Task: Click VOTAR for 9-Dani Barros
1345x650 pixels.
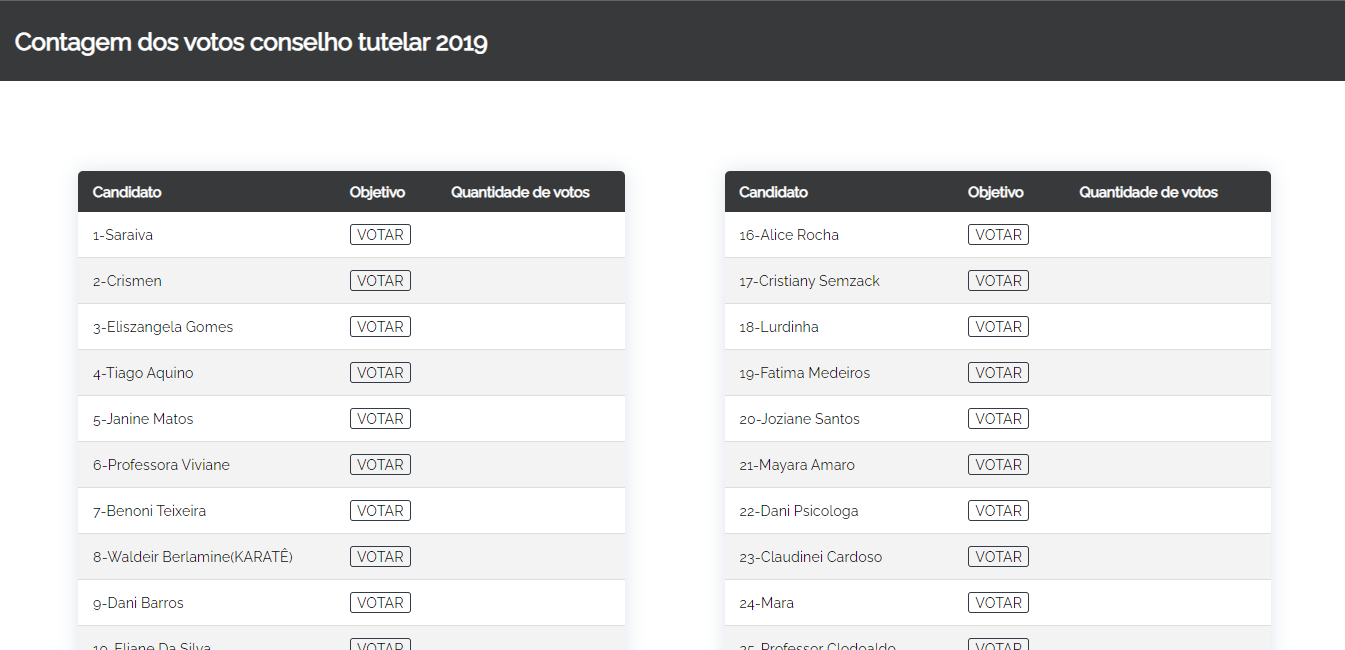Action: pos(380,603)
